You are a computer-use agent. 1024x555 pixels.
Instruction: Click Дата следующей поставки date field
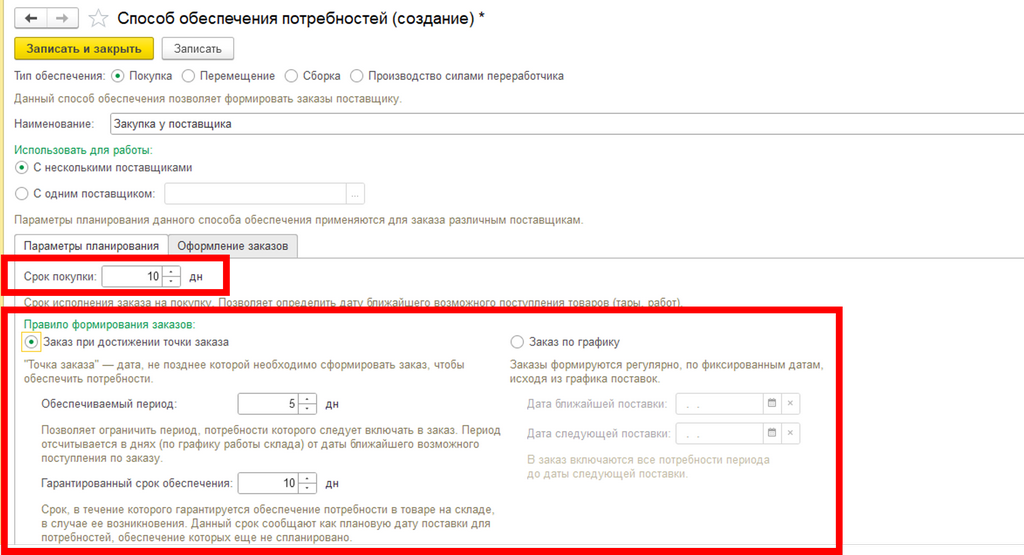click(x=720, y=433)
